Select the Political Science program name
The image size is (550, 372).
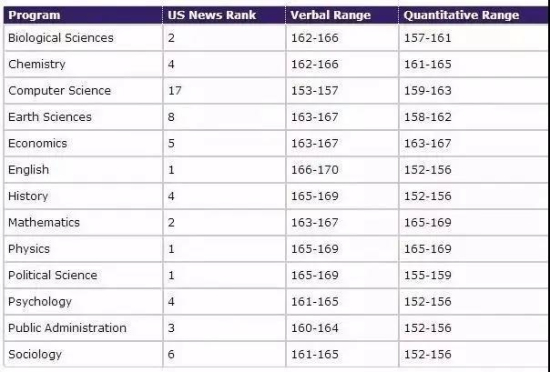(53, 275)
